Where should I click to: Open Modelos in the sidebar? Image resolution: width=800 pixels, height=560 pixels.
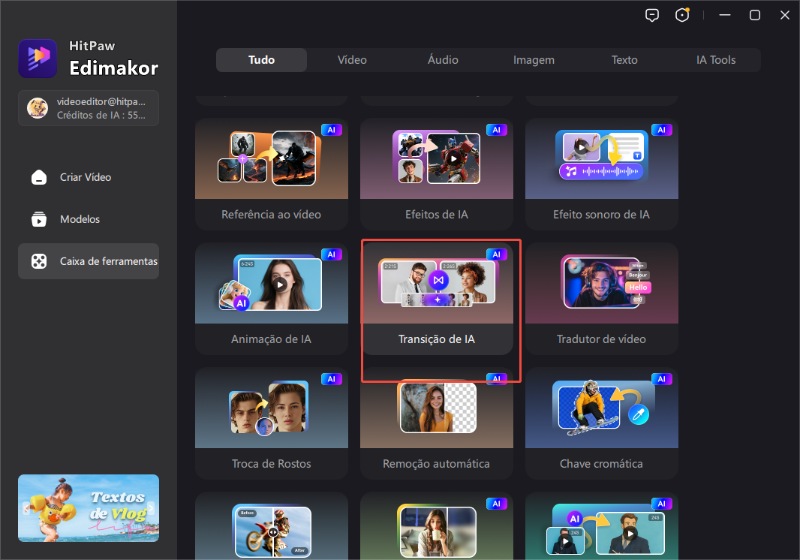88,219
